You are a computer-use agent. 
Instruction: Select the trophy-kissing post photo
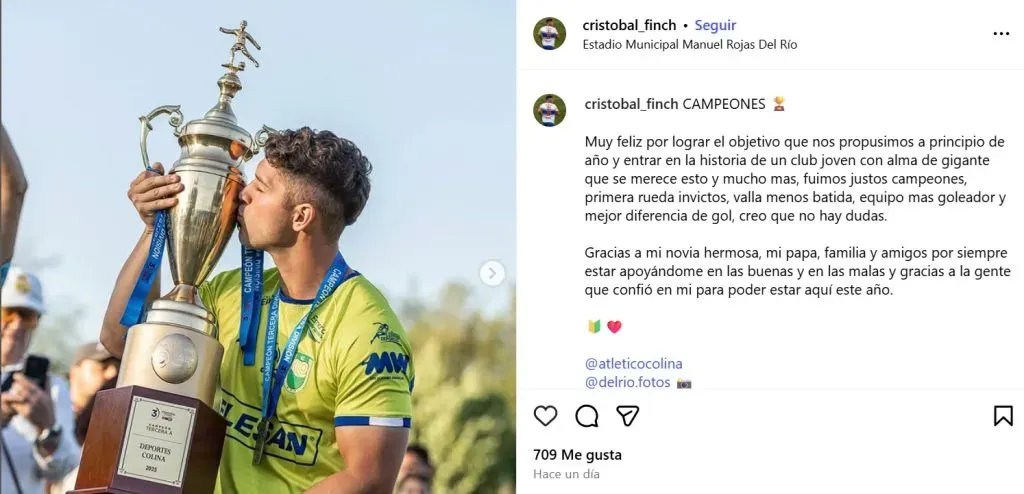click(x=258, y=247)
